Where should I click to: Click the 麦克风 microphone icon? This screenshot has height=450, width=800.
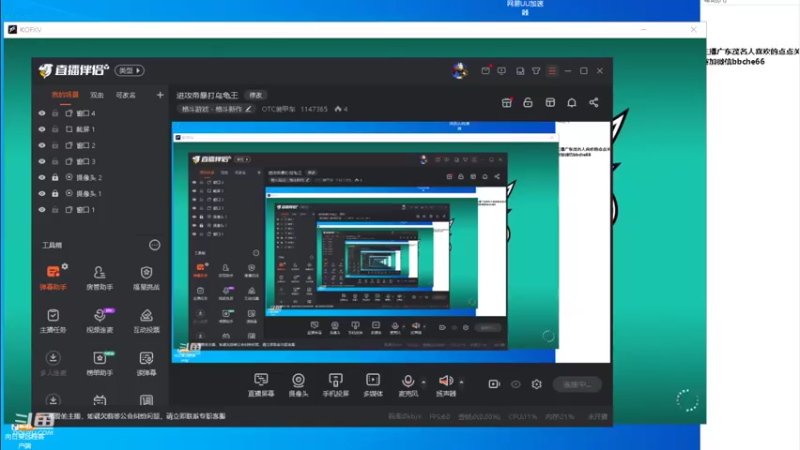point(408,381)
